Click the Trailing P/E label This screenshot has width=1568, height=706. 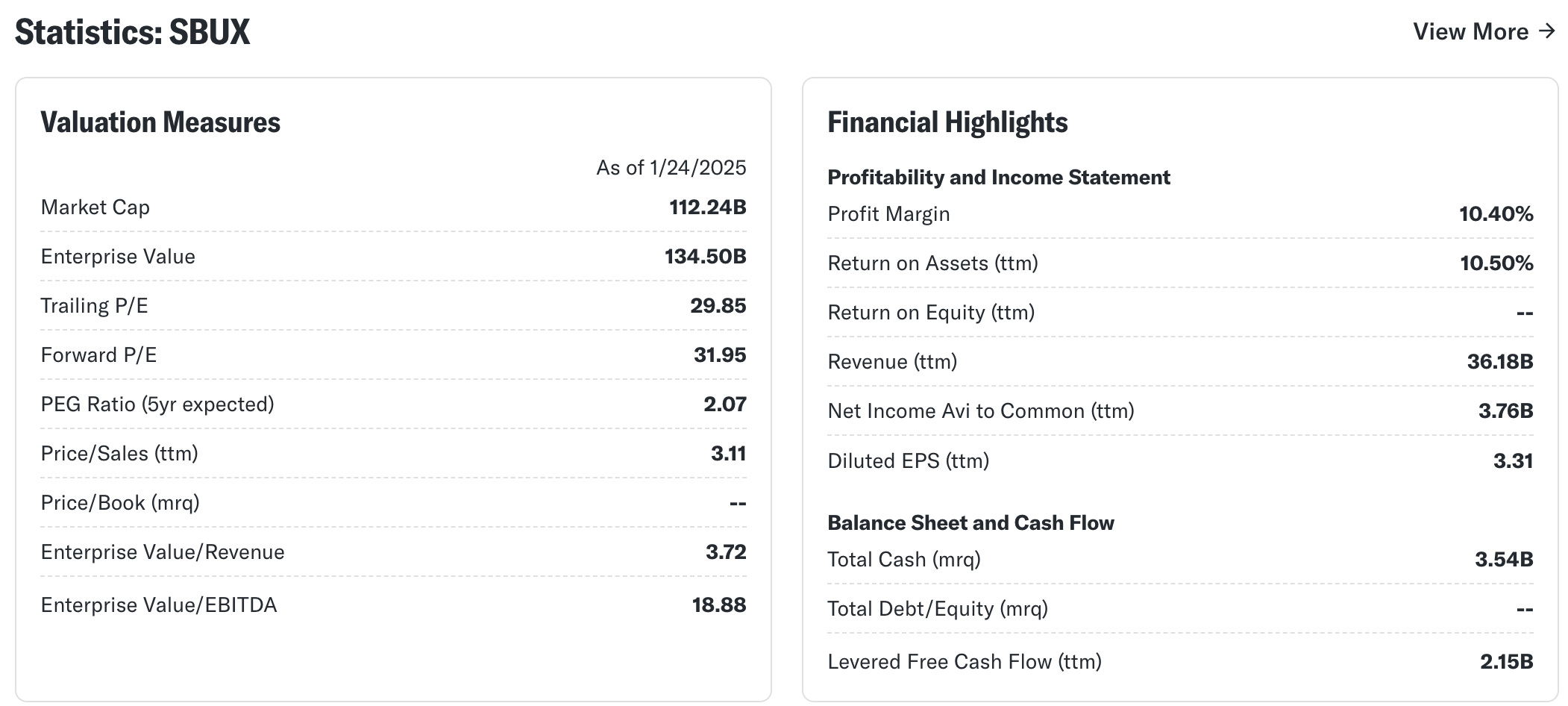(x=95, y=306)
